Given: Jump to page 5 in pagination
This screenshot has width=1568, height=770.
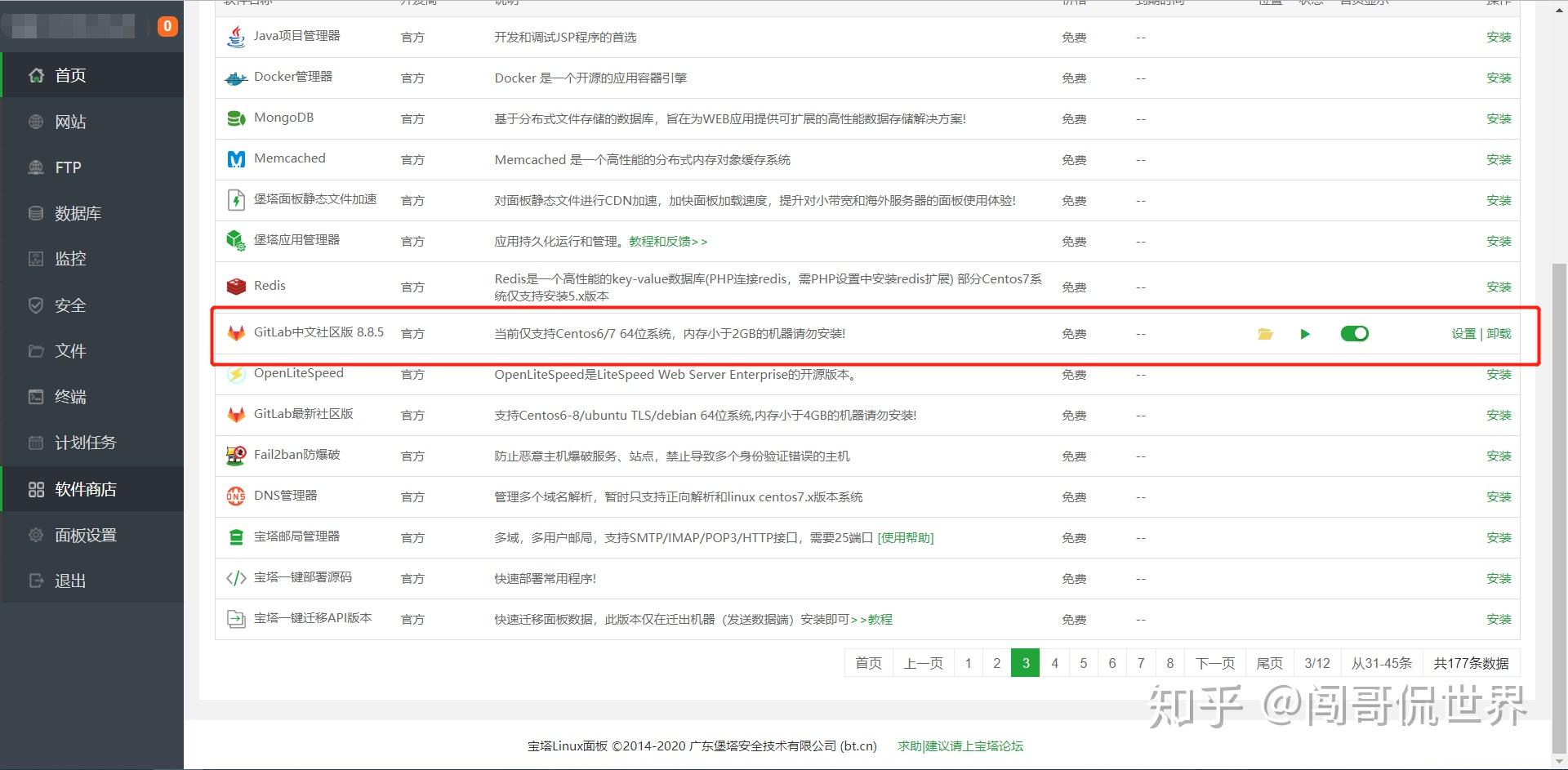Looking at the screenshot, I should (x=1083, y=663).
